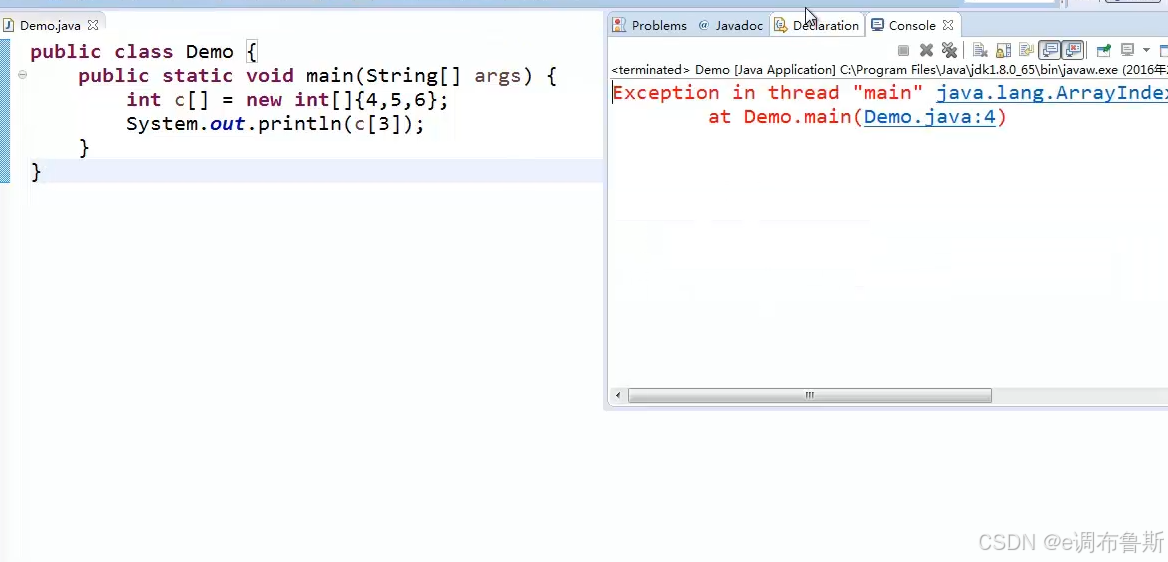
Task: Click Display Selected Console icon
Action: [x=1127, y=50]
